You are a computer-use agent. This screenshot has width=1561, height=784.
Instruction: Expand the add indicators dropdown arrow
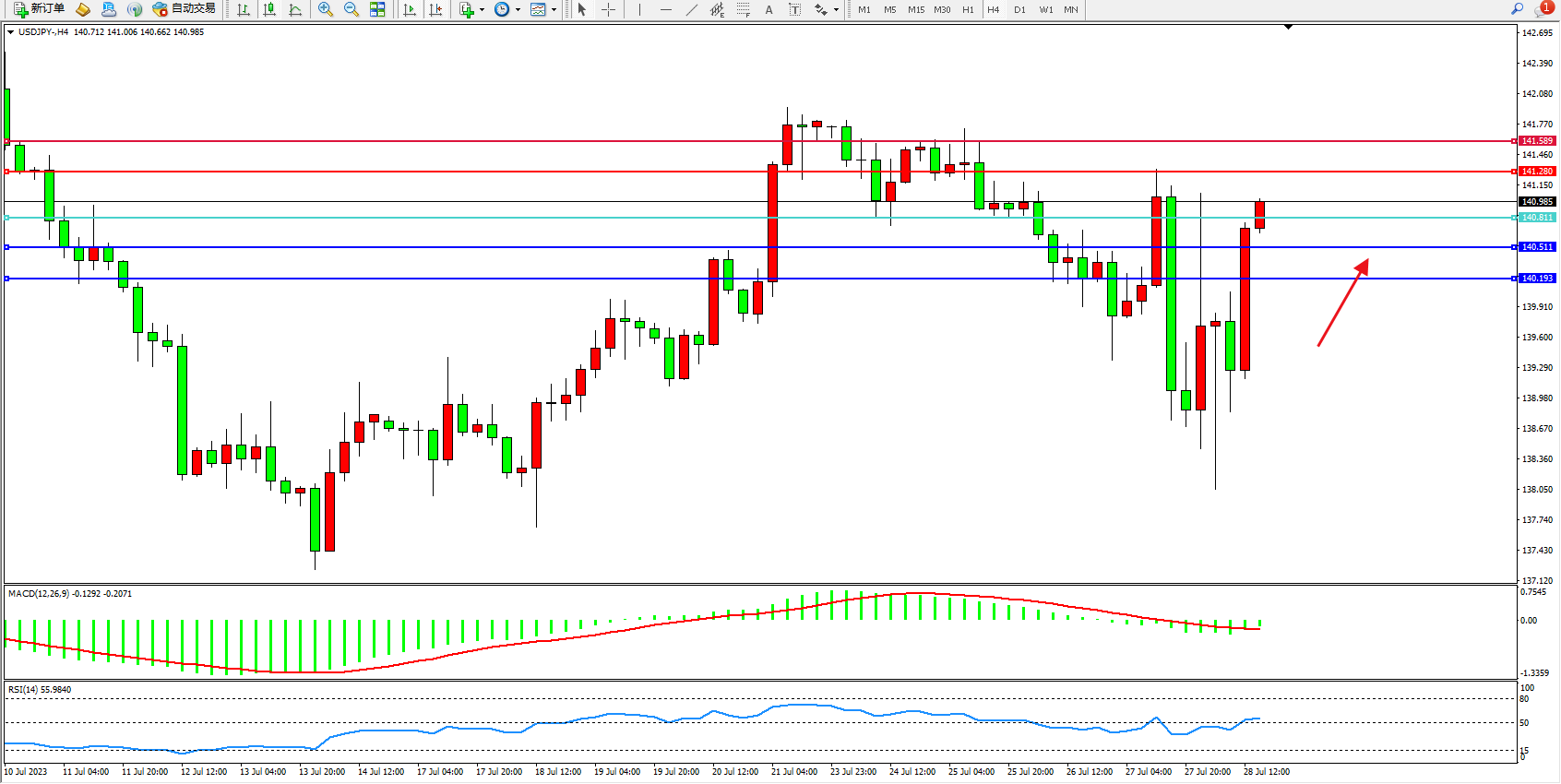482,10
